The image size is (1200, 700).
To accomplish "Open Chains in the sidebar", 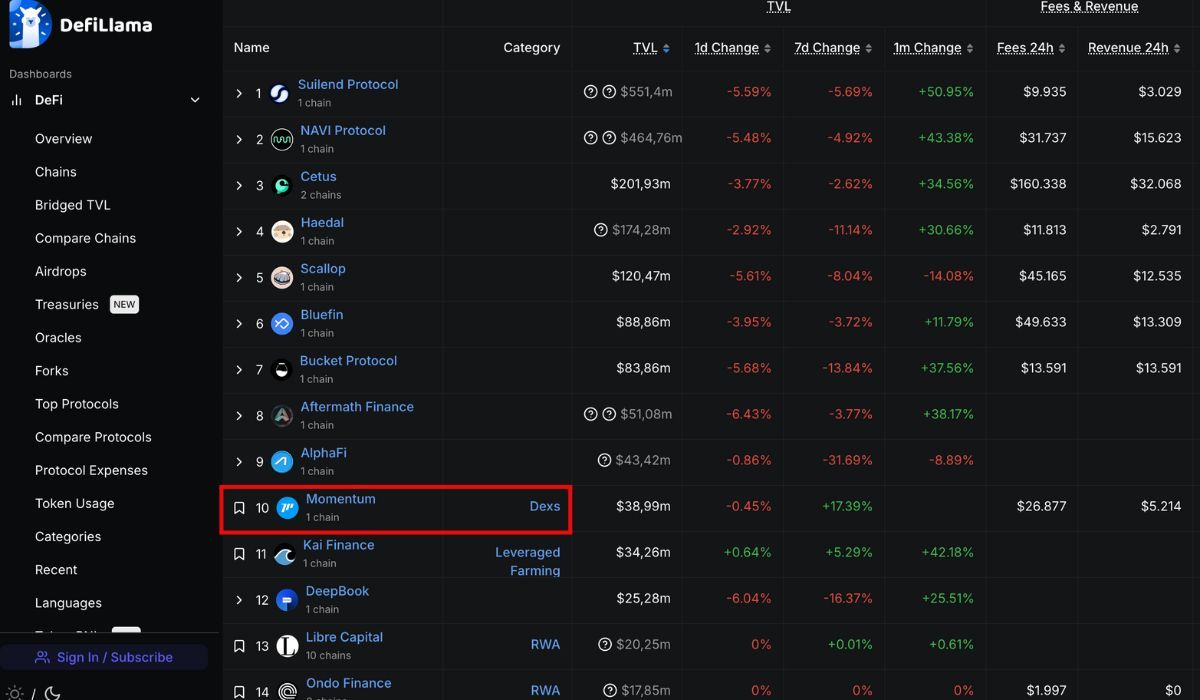I will tap(56, 172).
